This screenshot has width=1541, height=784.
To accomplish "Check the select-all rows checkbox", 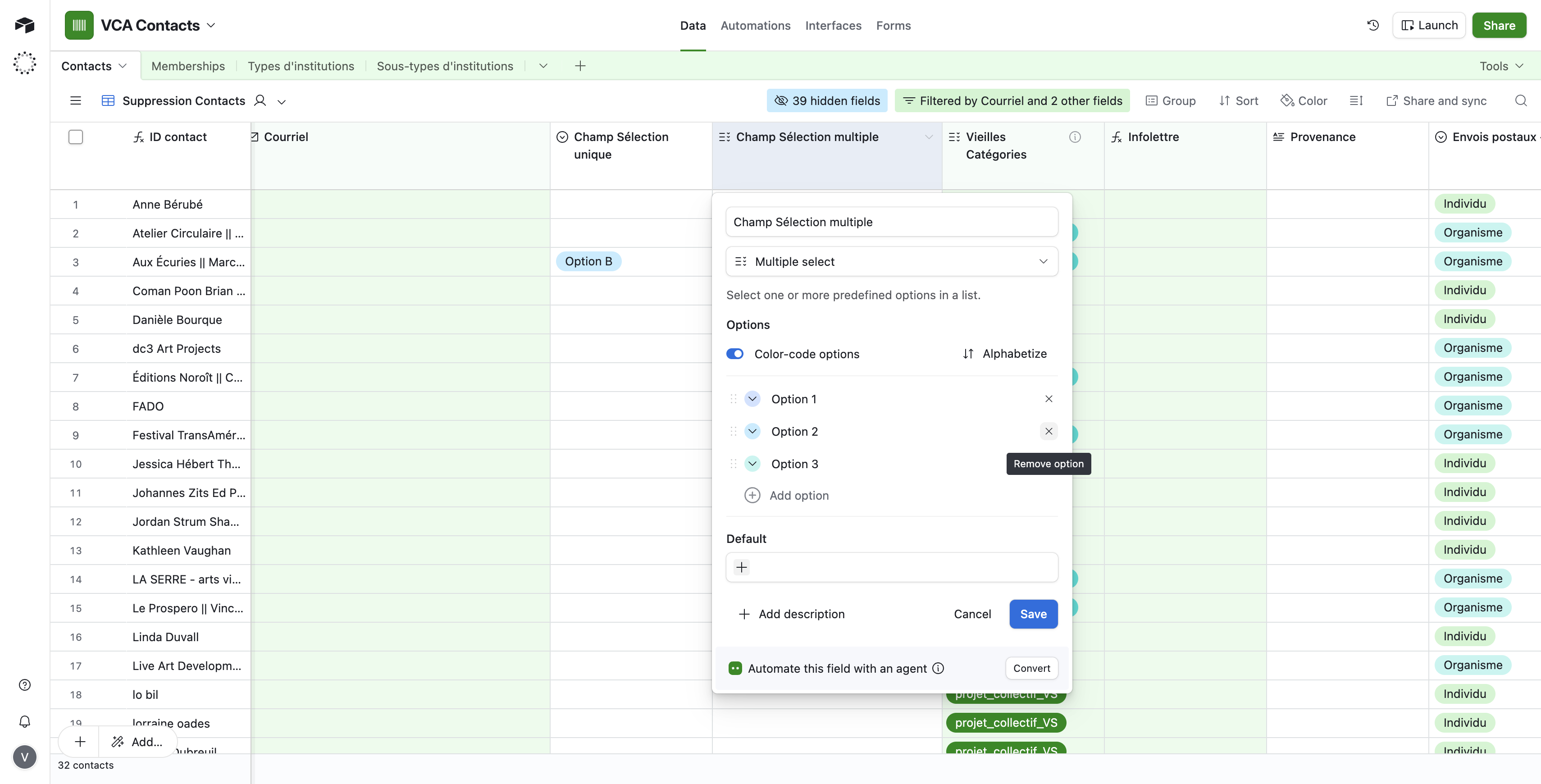I will tap(75, 137).
